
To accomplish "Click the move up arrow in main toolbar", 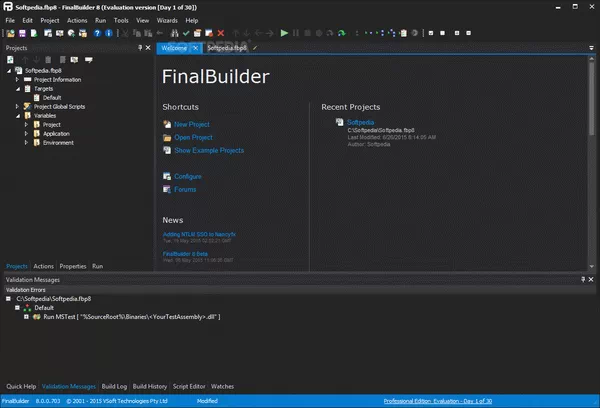I will click(236, 33).
